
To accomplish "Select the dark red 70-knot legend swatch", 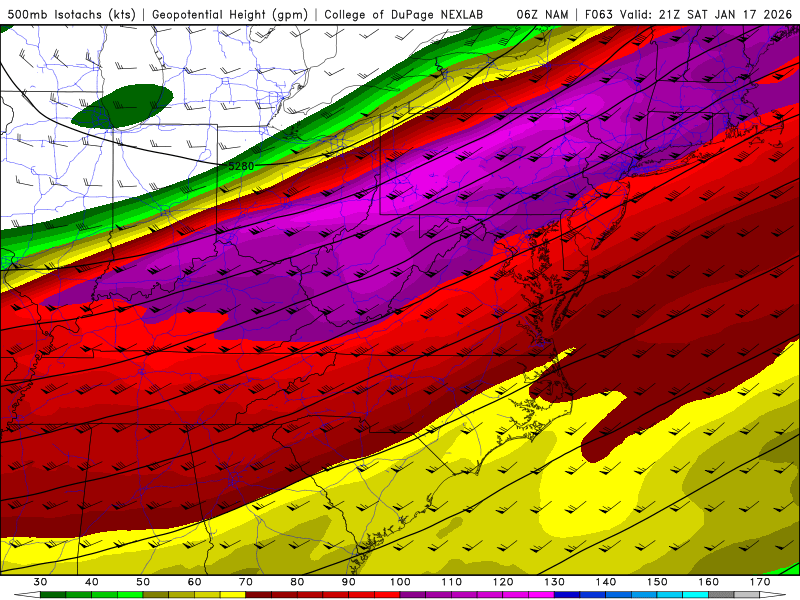I will point(259,595).
